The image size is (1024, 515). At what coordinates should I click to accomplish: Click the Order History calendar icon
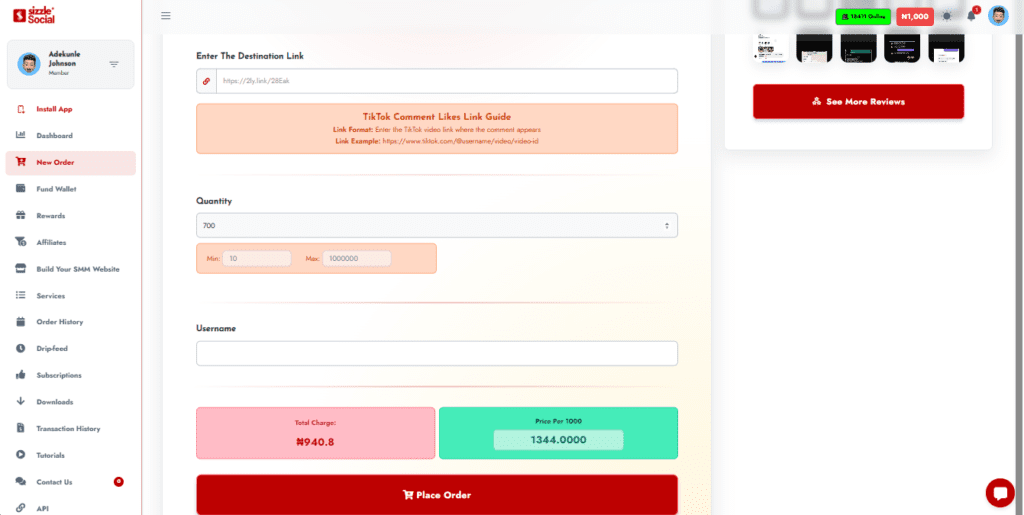click(21, 322)
